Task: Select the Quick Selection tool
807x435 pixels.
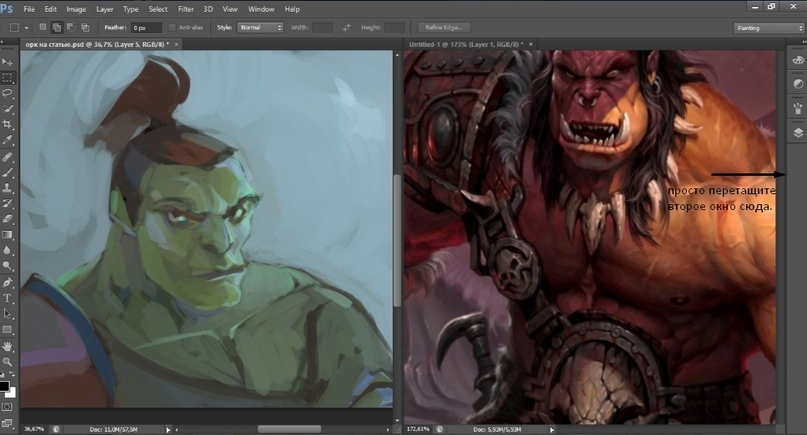Action: pyautogui.click(x=7, y=109)
